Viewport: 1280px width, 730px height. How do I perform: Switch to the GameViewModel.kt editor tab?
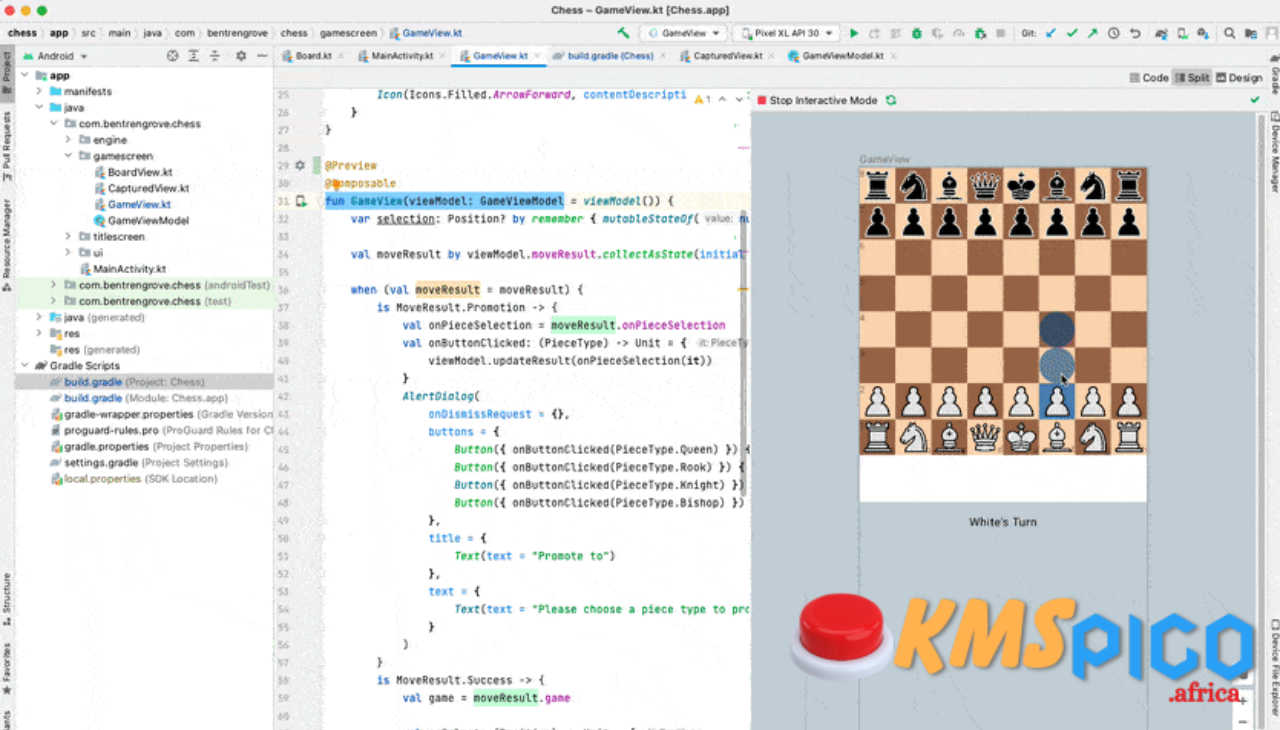click(842, 56)
